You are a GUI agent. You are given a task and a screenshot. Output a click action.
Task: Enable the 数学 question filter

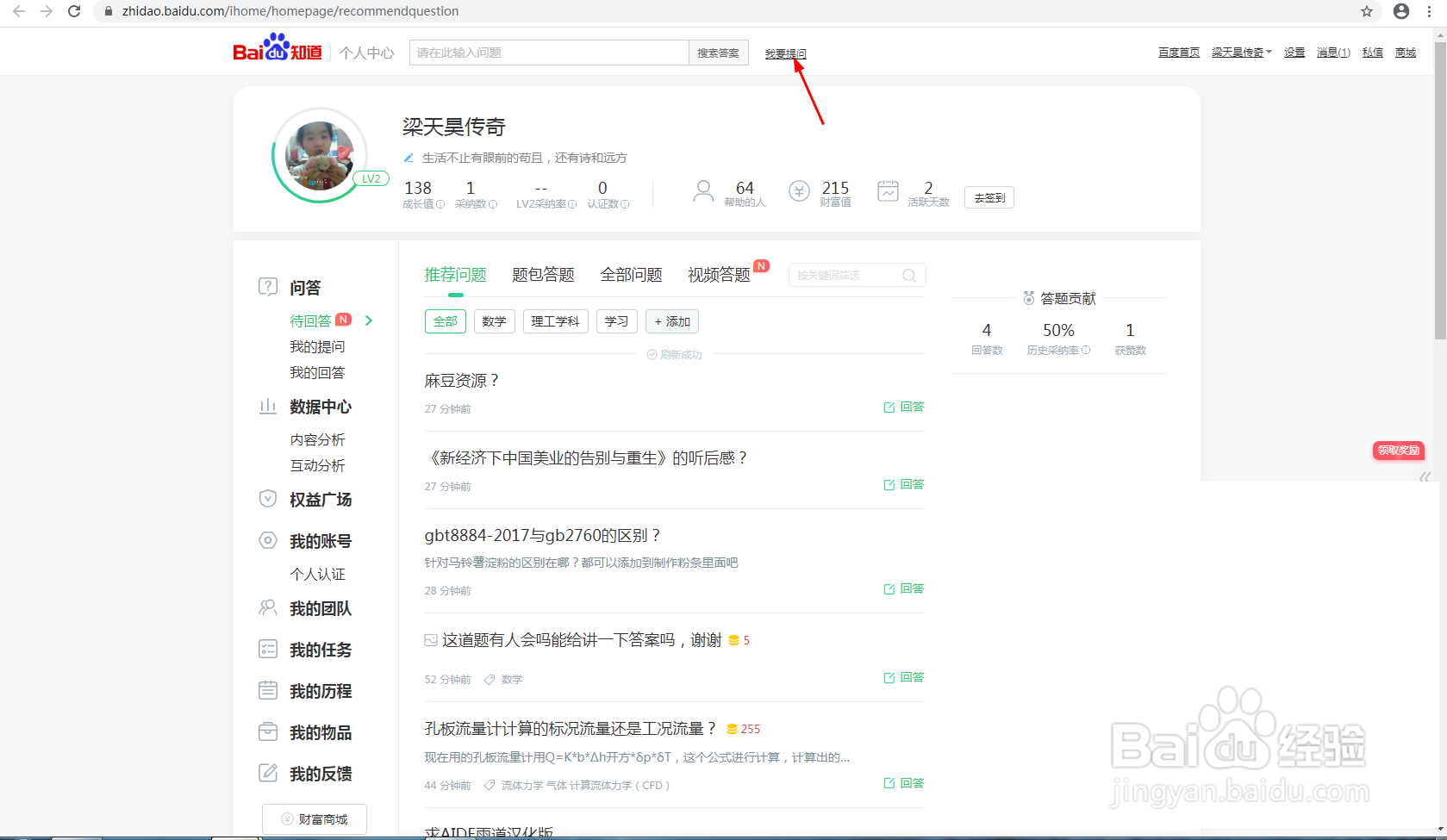click(494, 320)
